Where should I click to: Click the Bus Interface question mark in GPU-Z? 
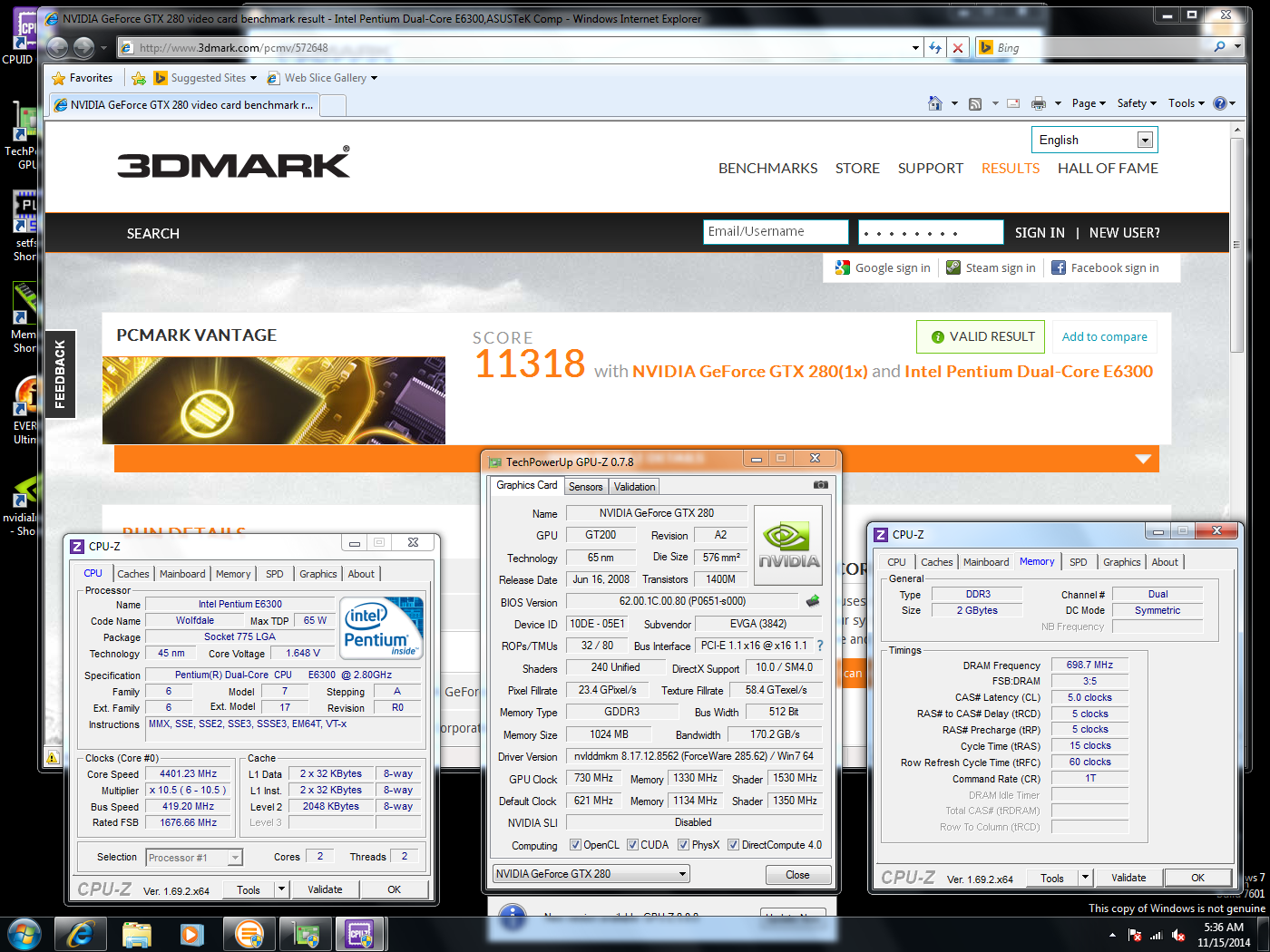coord(820,646)
